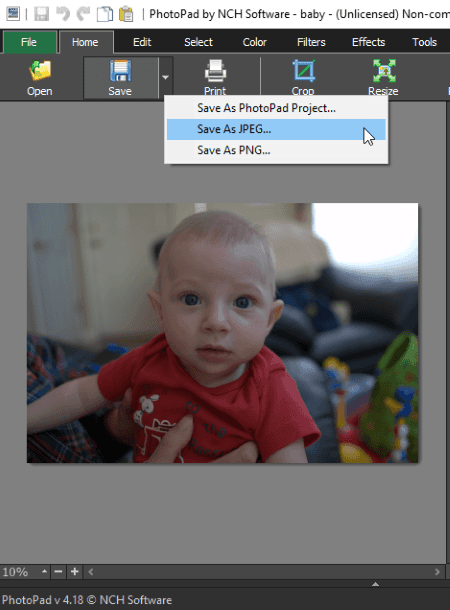Click the Open folder icon
Screen dimensions: 450x610
[40, 70]
